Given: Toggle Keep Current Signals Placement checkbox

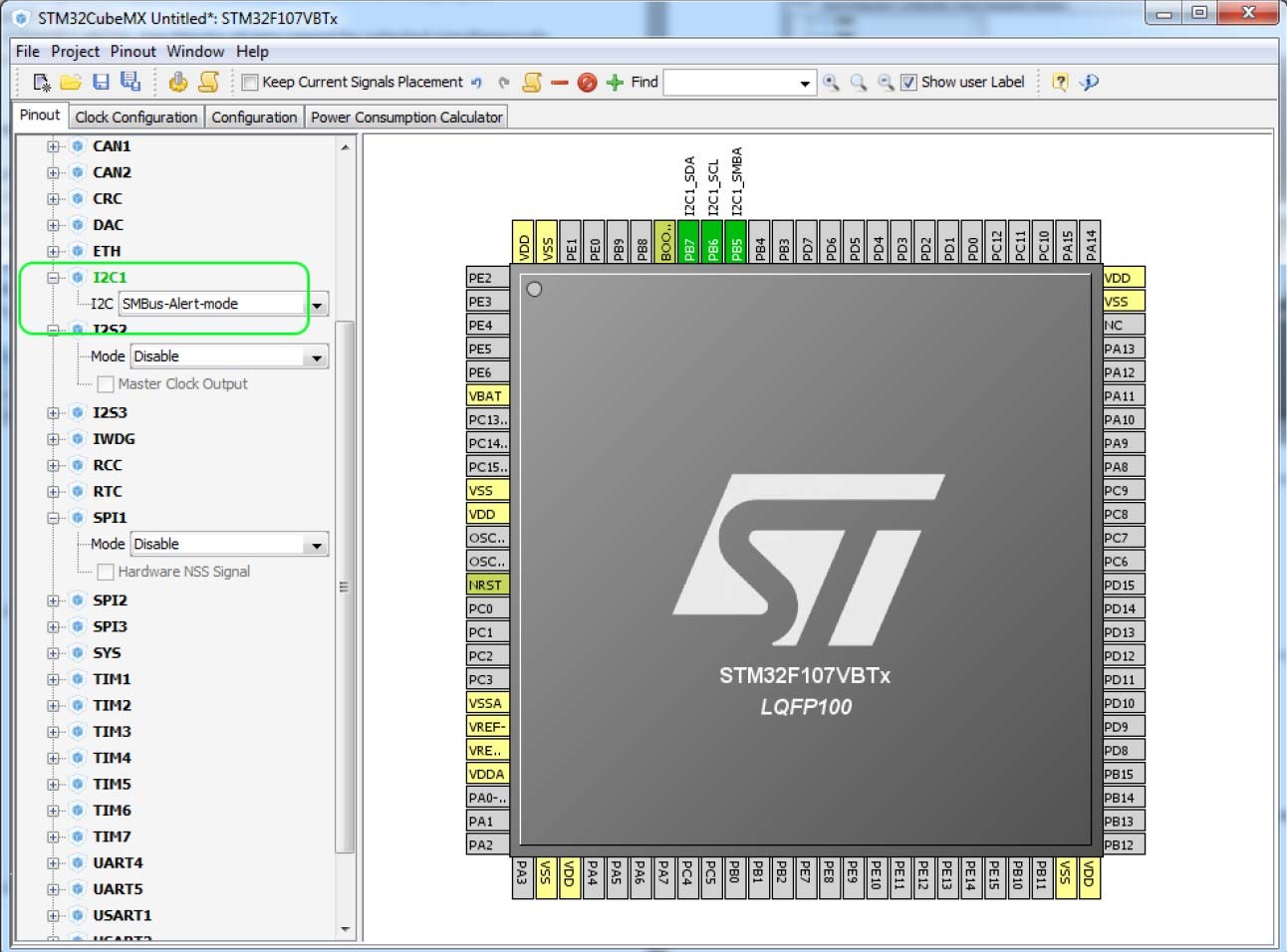Looking at the screenshot, I should click(x=250, y=83).
